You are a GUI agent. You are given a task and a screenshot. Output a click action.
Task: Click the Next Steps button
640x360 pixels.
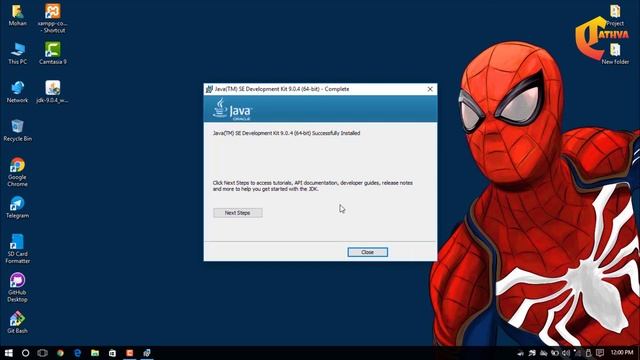238,213
